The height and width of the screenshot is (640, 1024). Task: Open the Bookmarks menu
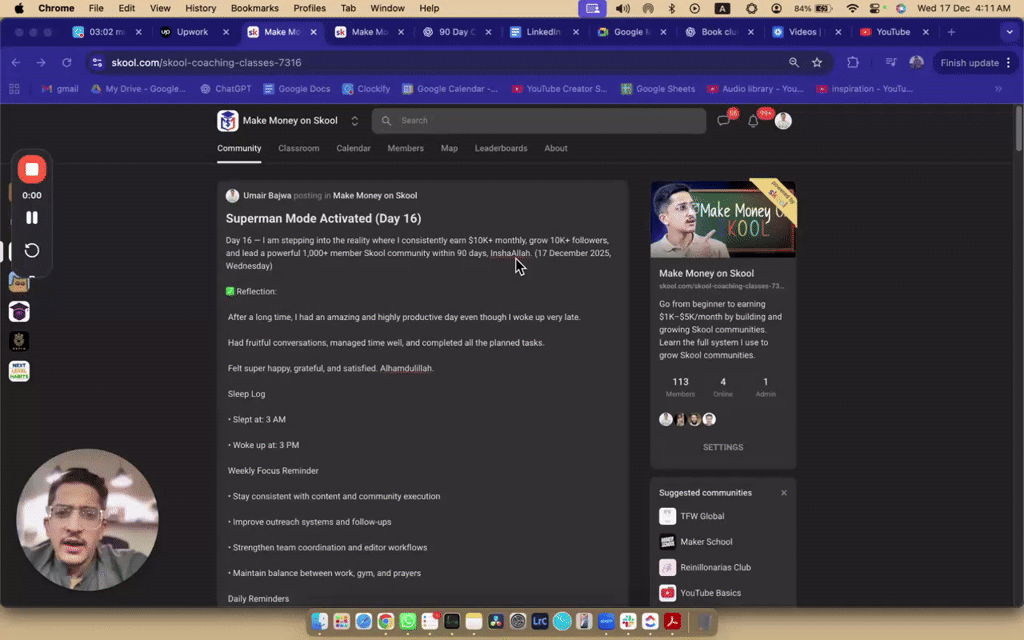pyautogui.click(x=255, y=8)
